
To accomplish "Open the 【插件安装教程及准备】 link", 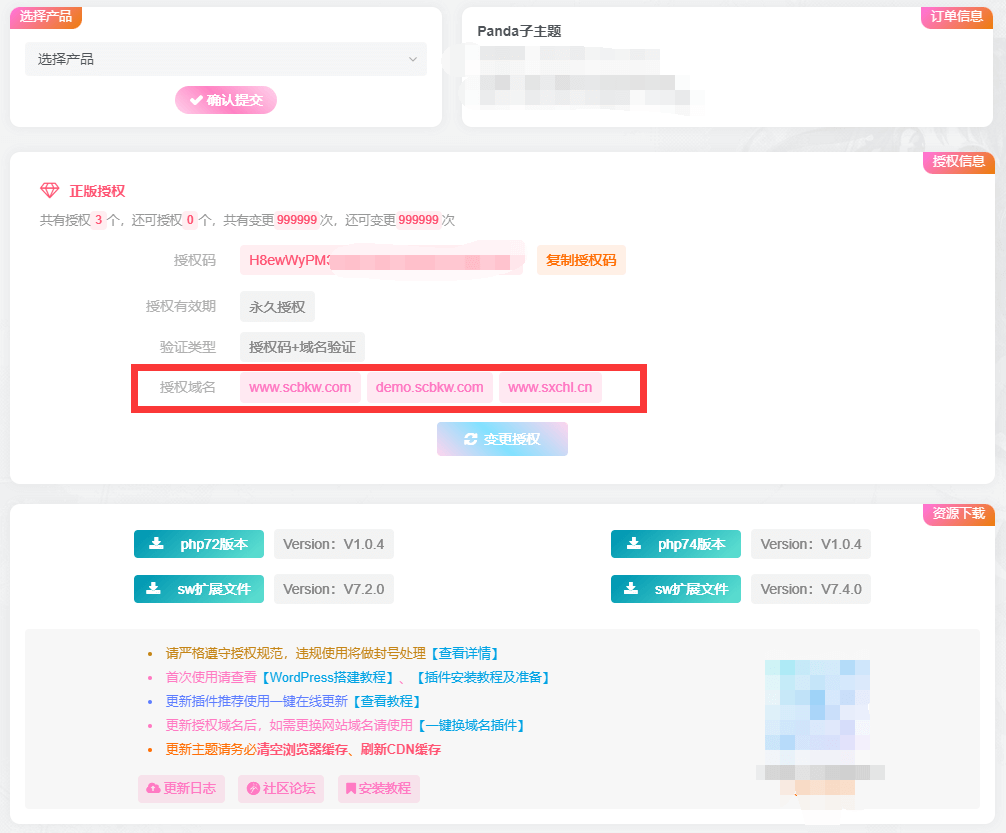I will point(481,677).
